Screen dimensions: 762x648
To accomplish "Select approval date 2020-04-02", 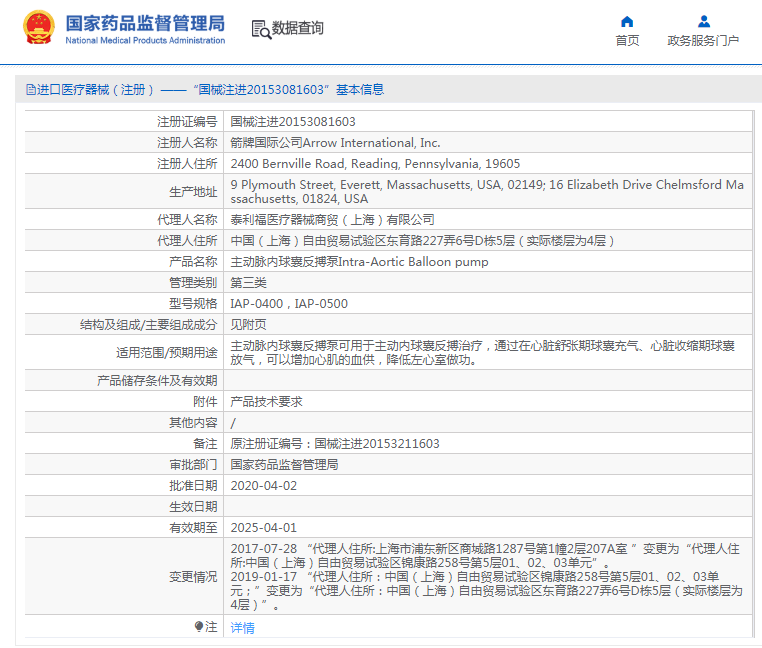I will [x=263, y=486].
